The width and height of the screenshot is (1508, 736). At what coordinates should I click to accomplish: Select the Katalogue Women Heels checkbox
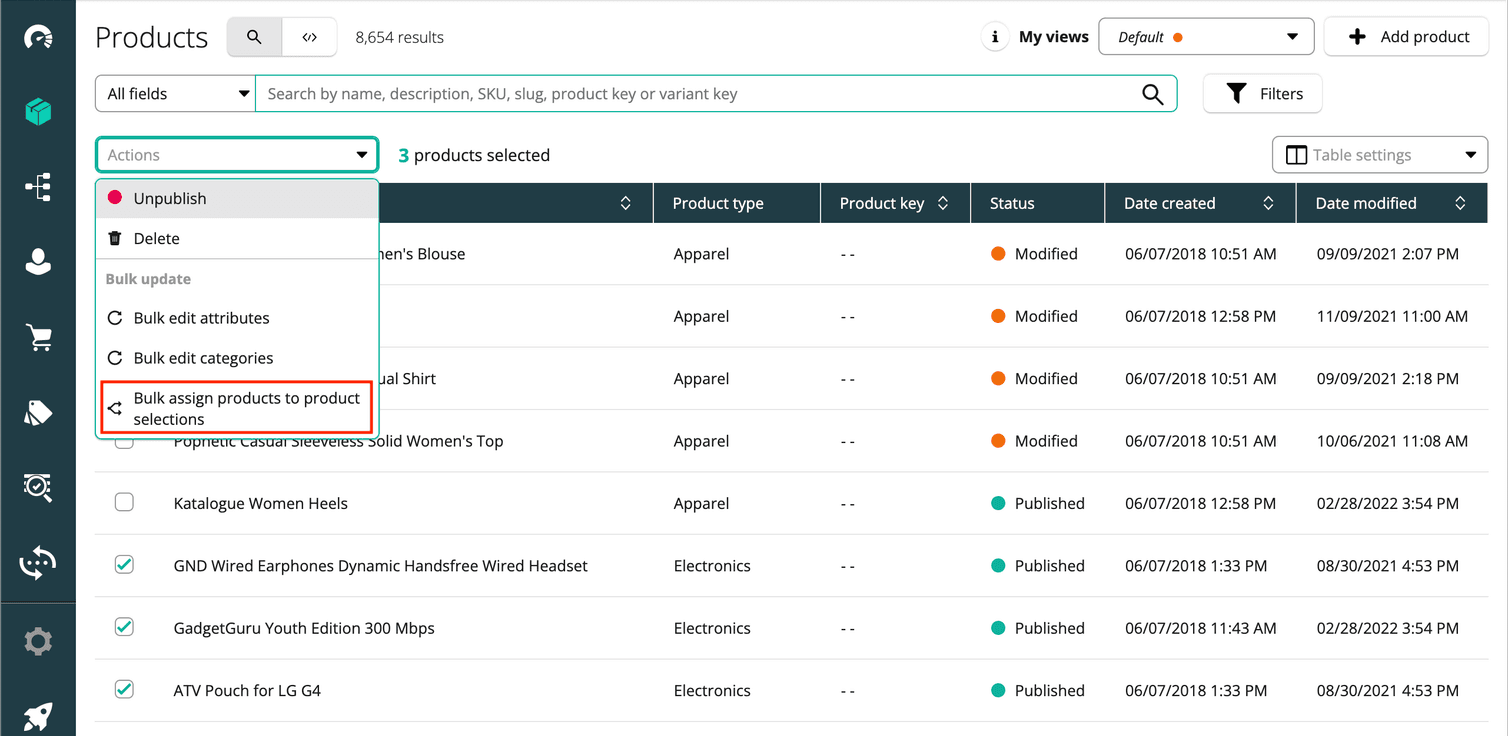pos(124,502)
